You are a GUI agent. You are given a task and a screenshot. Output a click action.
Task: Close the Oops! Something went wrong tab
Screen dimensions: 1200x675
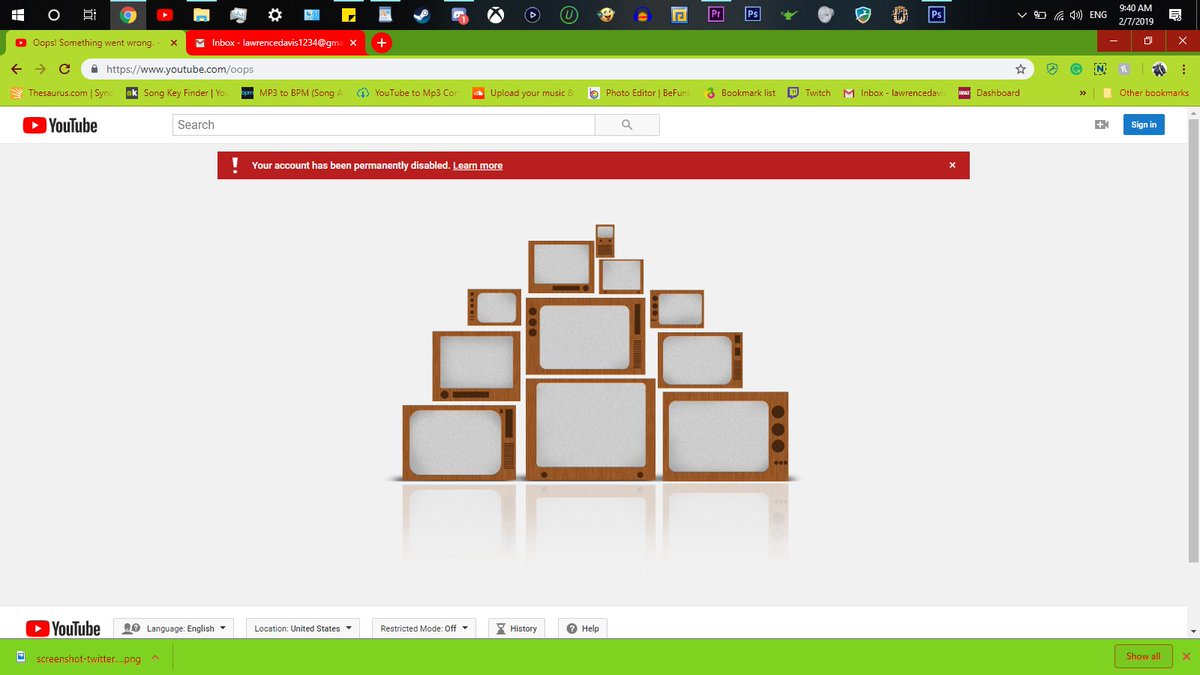(x=174, y=43)
